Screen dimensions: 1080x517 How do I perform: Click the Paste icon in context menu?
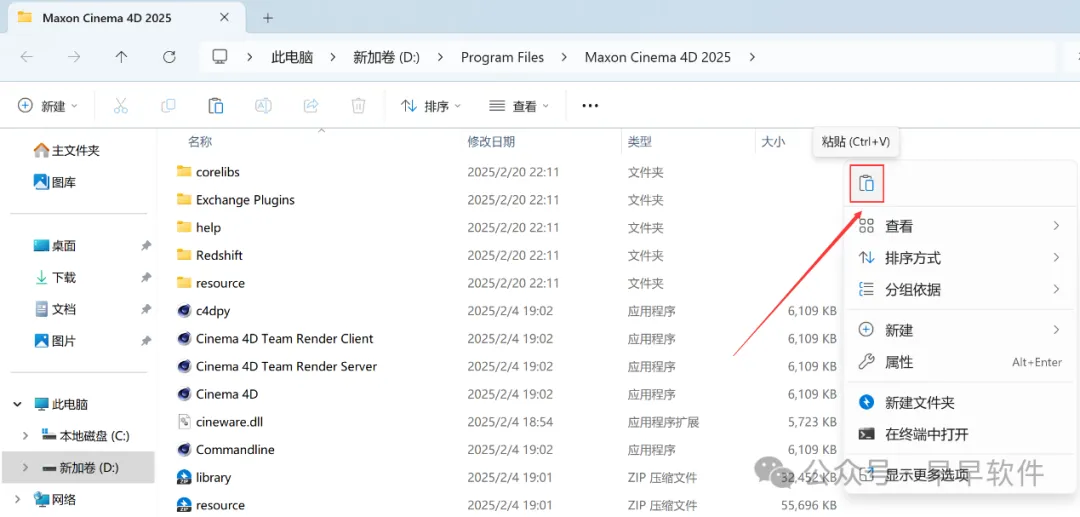(x=866, y=184)
